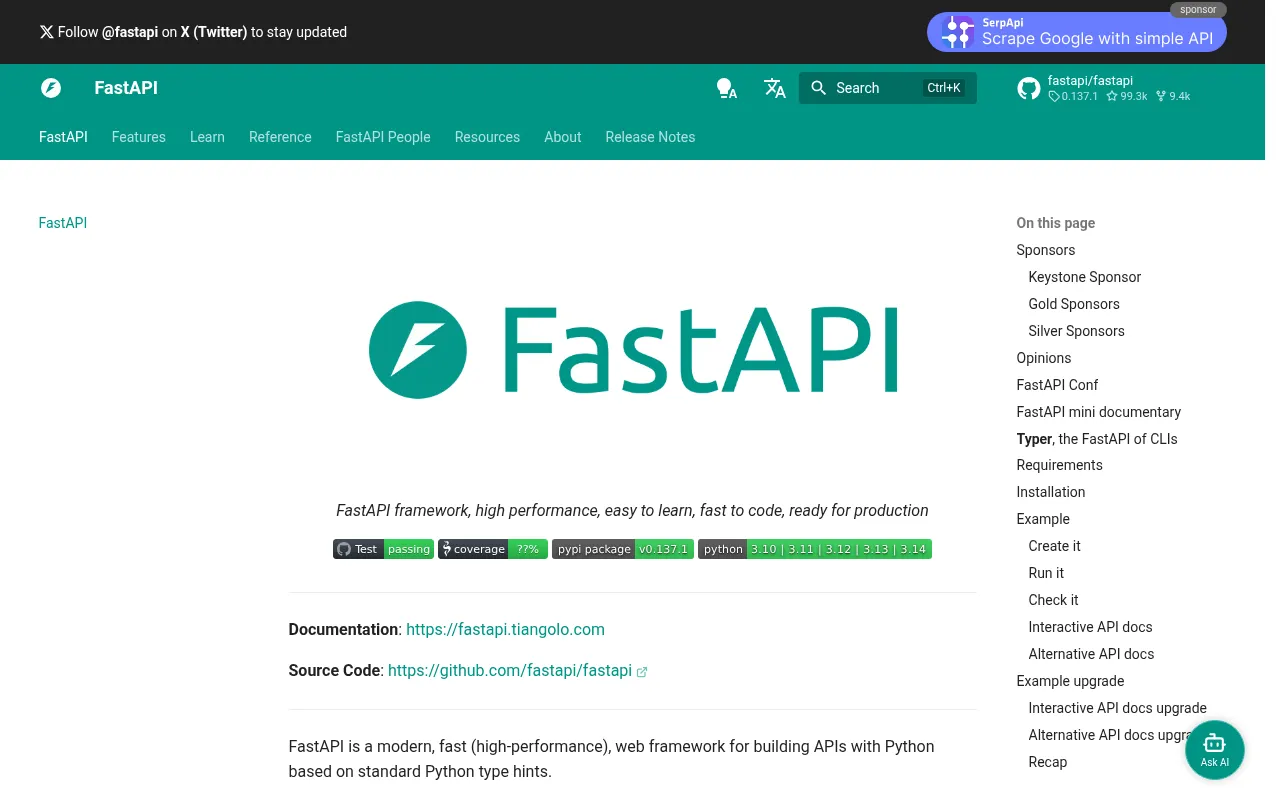
Task: Jump to Sponsors section
Action: click(x=1046, y=250)
